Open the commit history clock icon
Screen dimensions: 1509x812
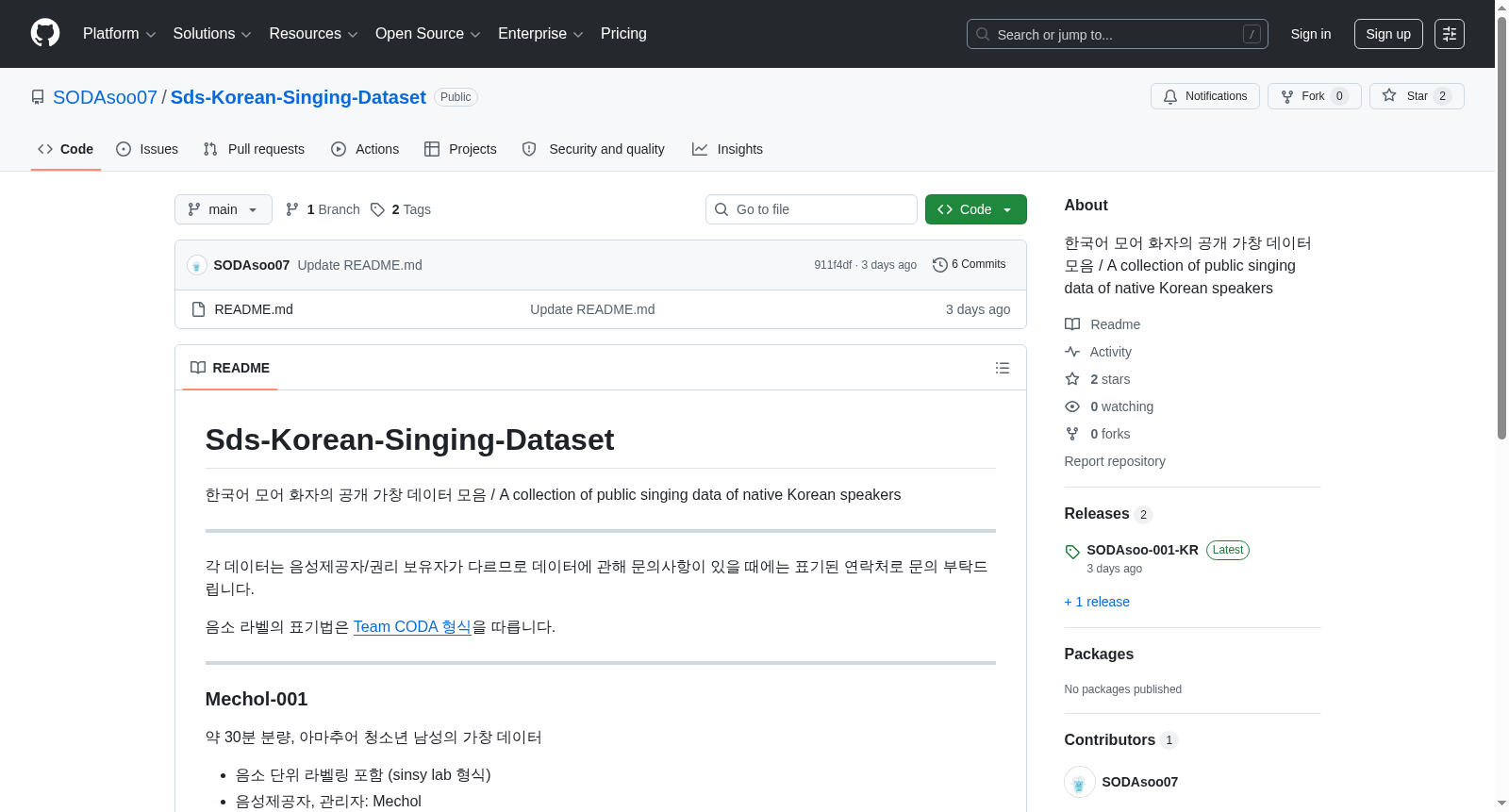pyautogui.click(x=939, y=265)
